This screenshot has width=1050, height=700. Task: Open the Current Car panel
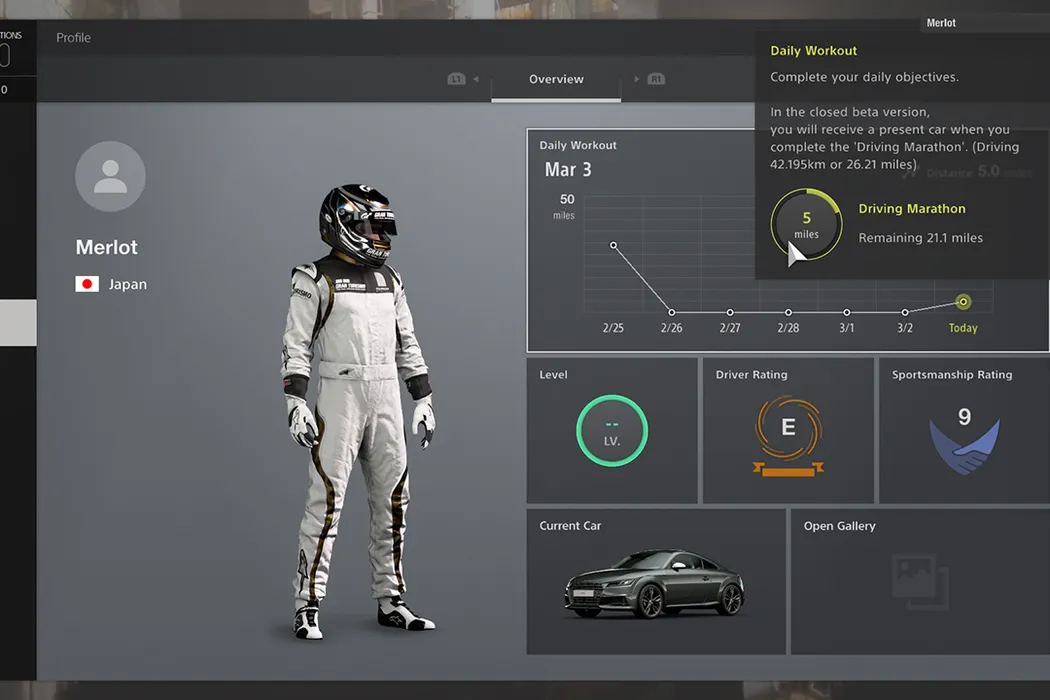[656, 582]
